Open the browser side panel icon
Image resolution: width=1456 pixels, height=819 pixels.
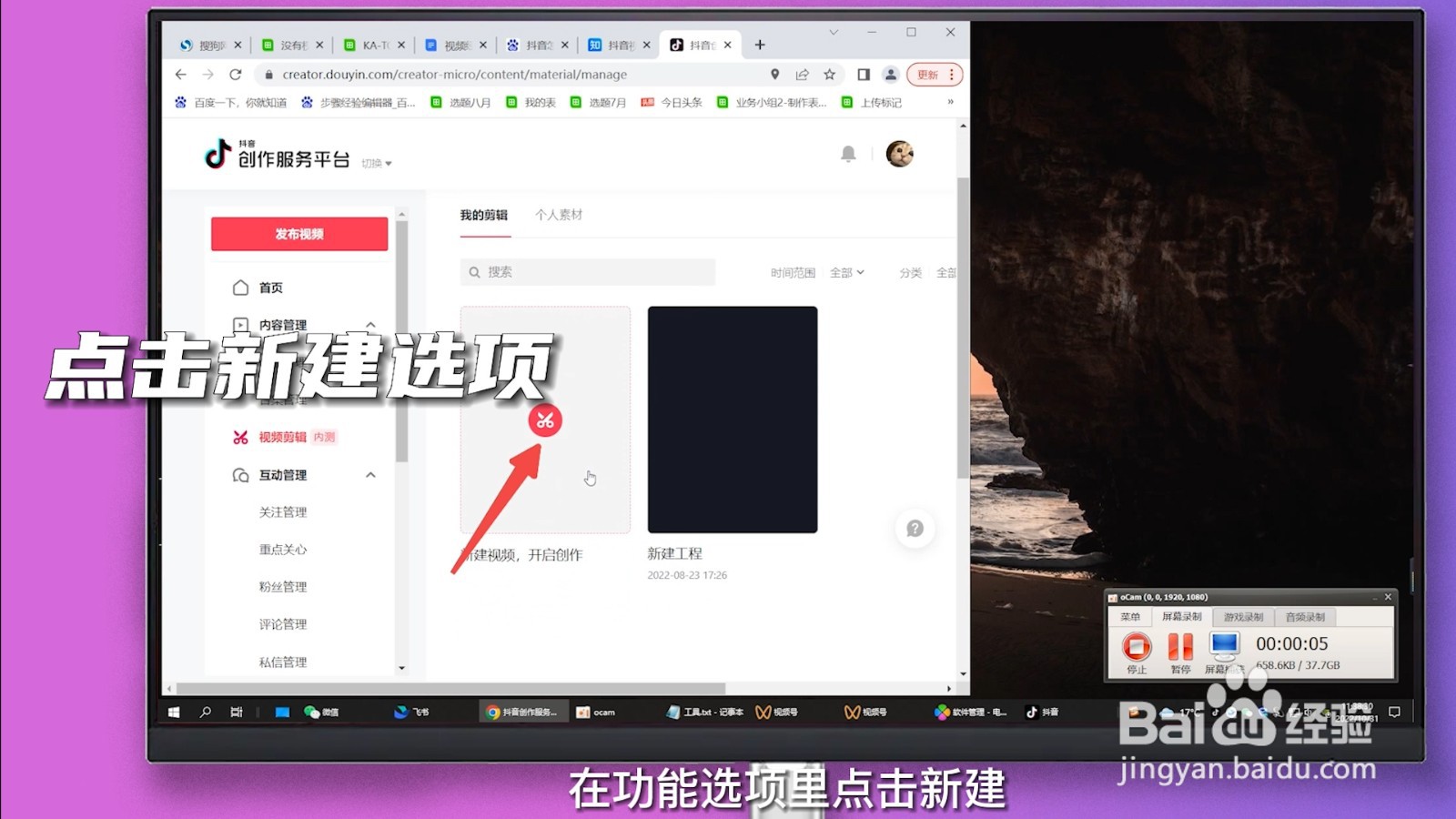coord(864,75)
